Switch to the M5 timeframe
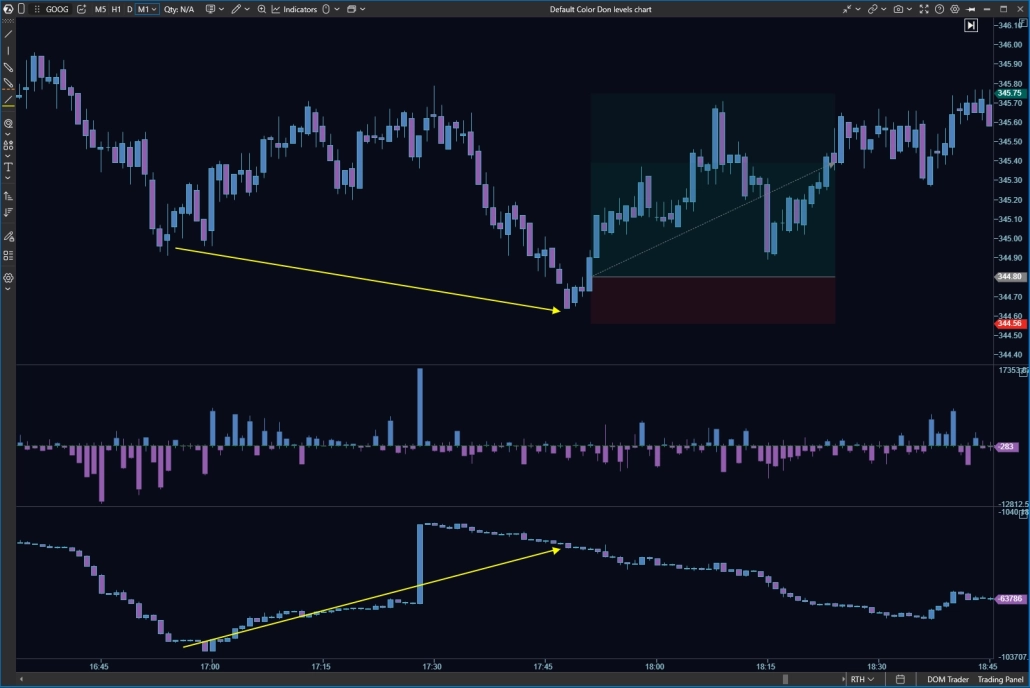The height and width of the screenshot is (688, 1030). pos(100,9)
